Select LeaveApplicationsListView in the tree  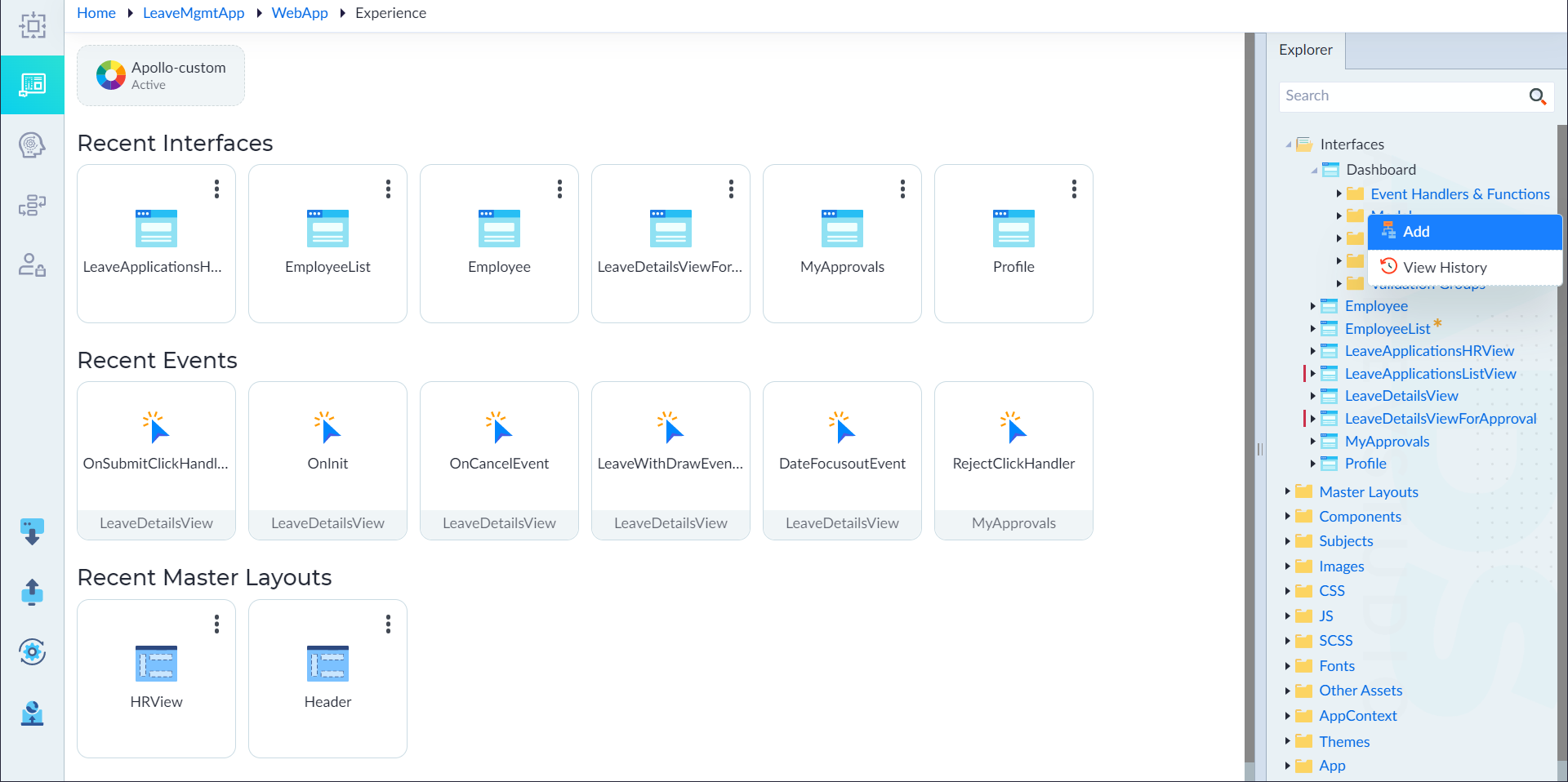[1431, 374]
